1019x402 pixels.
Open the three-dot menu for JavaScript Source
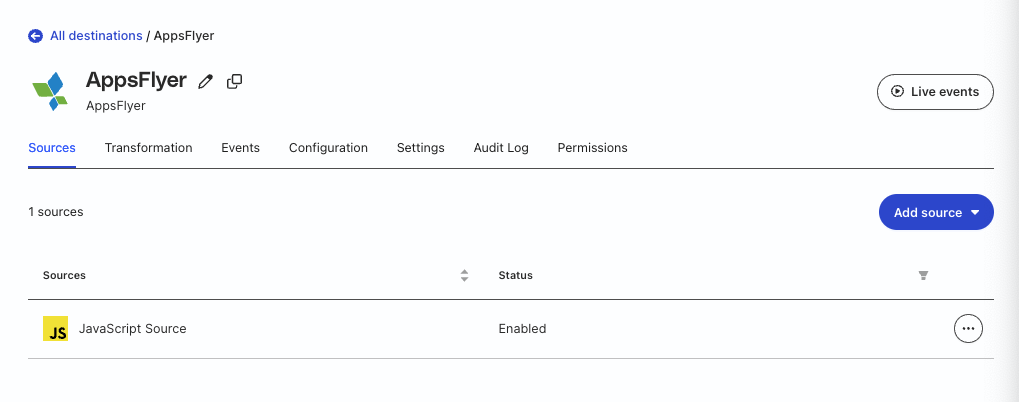968,328
